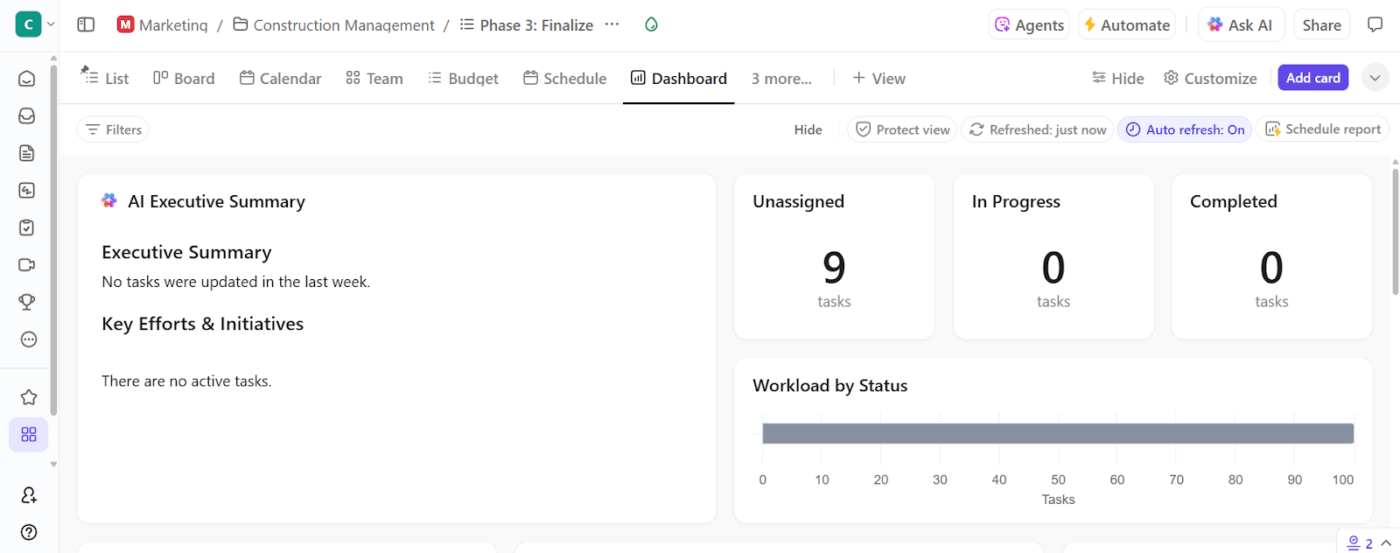Open the Inbox icon in sidebar
The width and height of the screenshot is (1400, 553).
27,116
